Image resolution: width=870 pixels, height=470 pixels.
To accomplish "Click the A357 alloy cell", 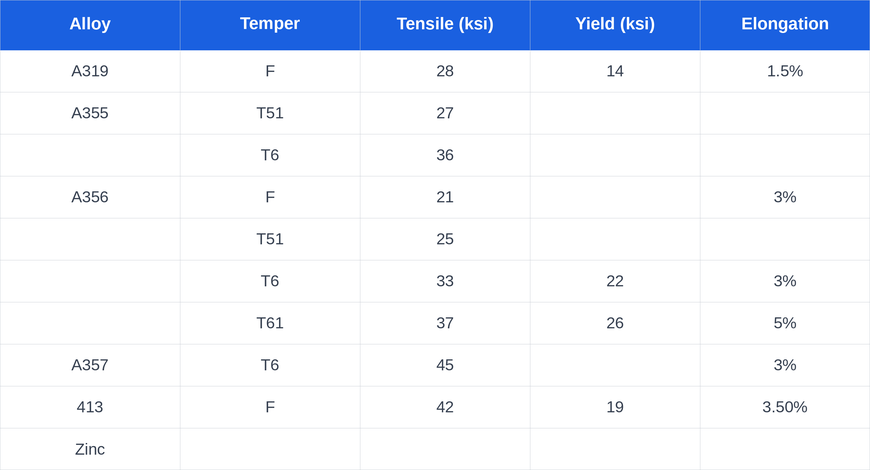I will coord(90,365).
